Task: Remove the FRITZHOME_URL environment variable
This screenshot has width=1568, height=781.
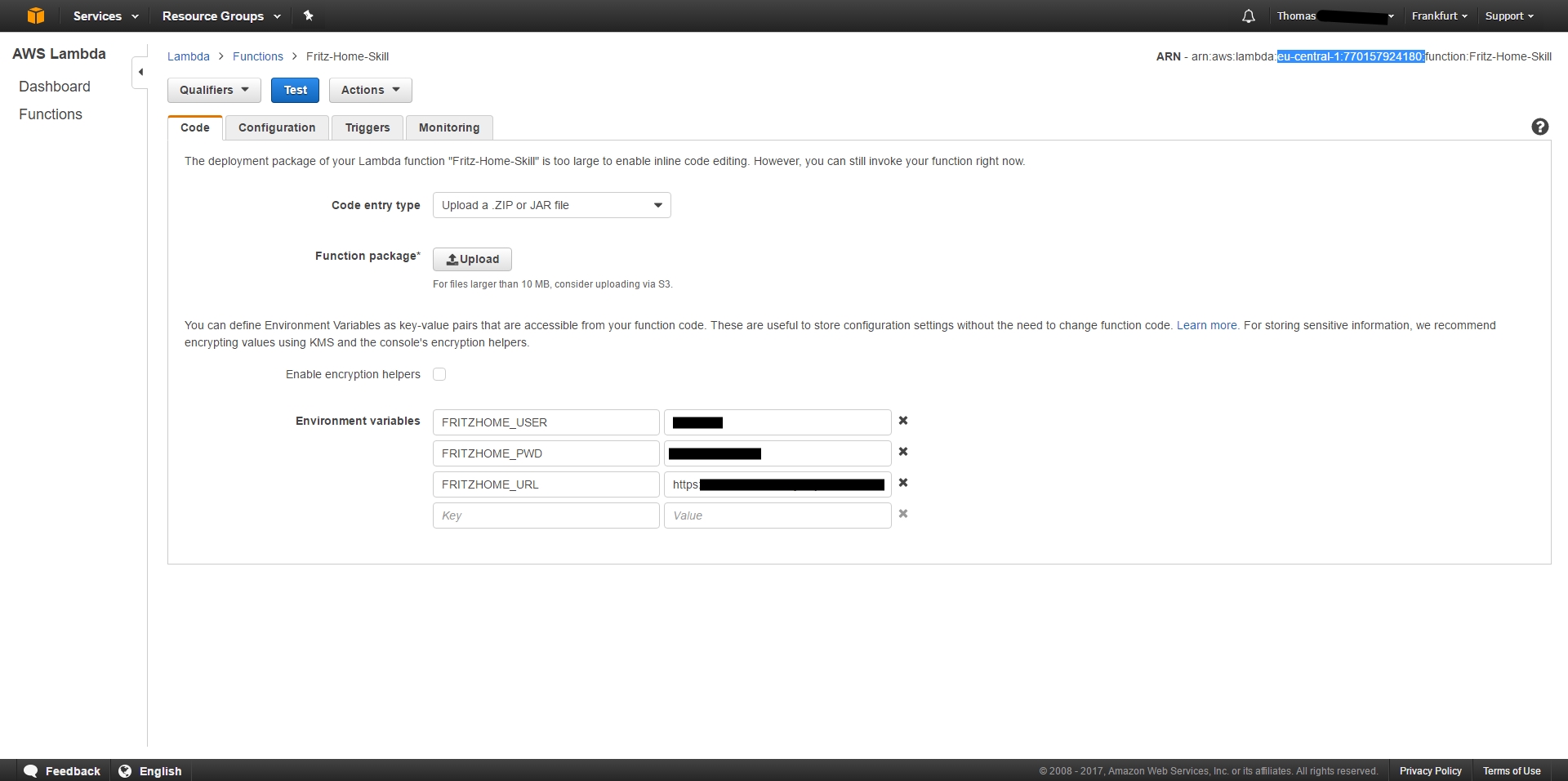Action: 903,483
